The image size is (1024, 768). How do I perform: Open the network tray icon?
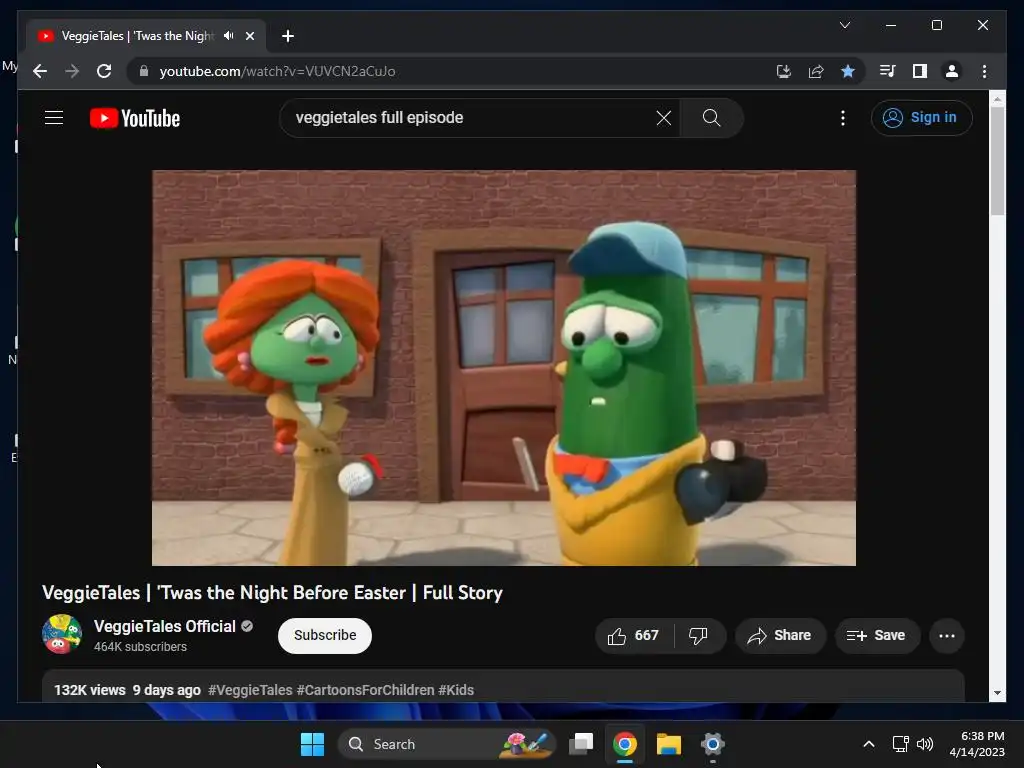click(901, 744)
